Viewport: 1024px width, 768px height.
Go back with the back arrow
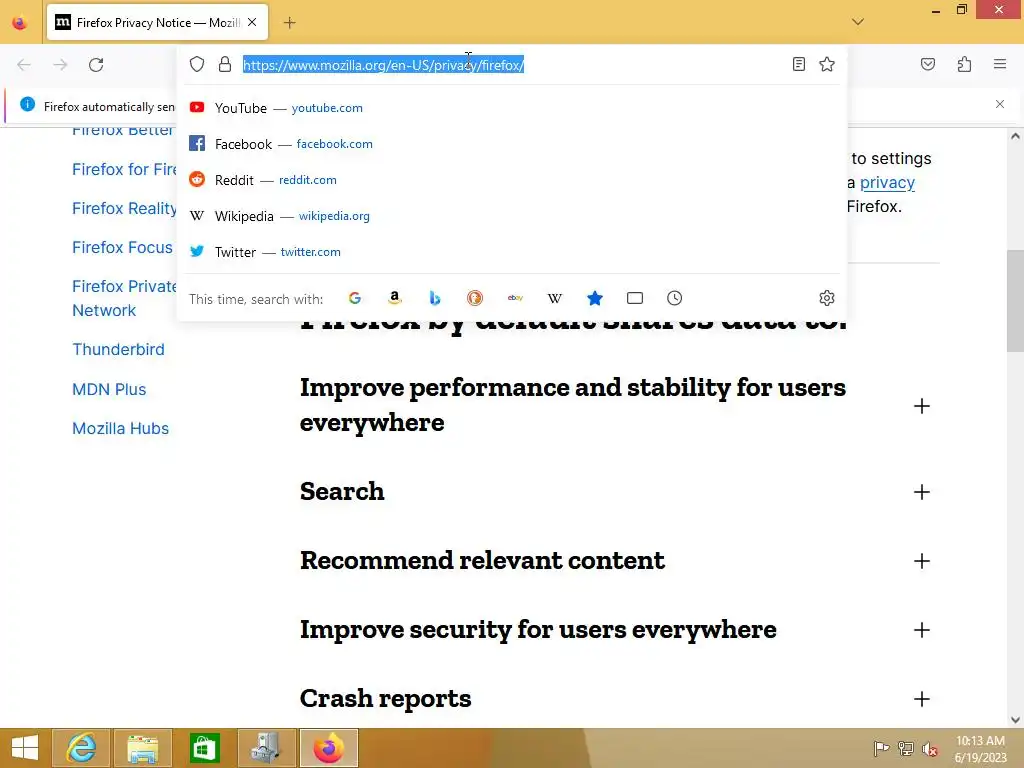point(24,65)
